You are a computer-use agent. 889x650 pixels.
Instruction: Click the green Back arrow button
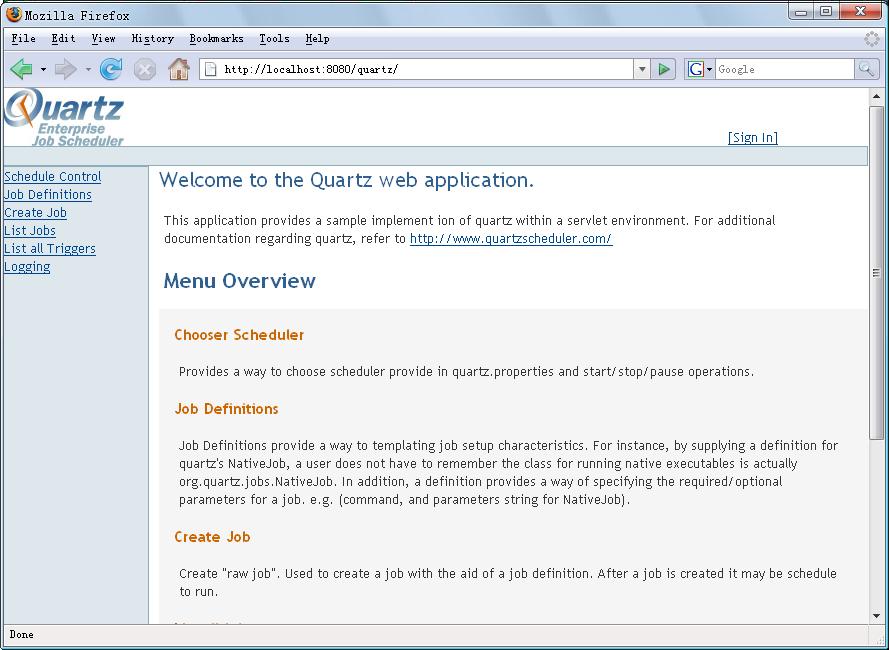pos(22,69)
